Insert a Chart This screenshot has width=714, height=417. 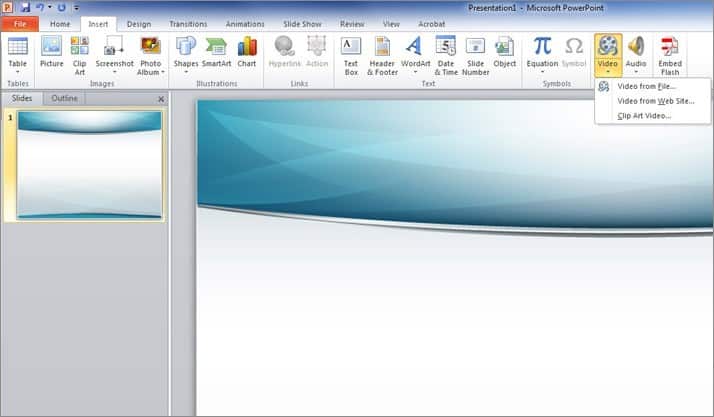pyautogui.click(x=247, y=51)
